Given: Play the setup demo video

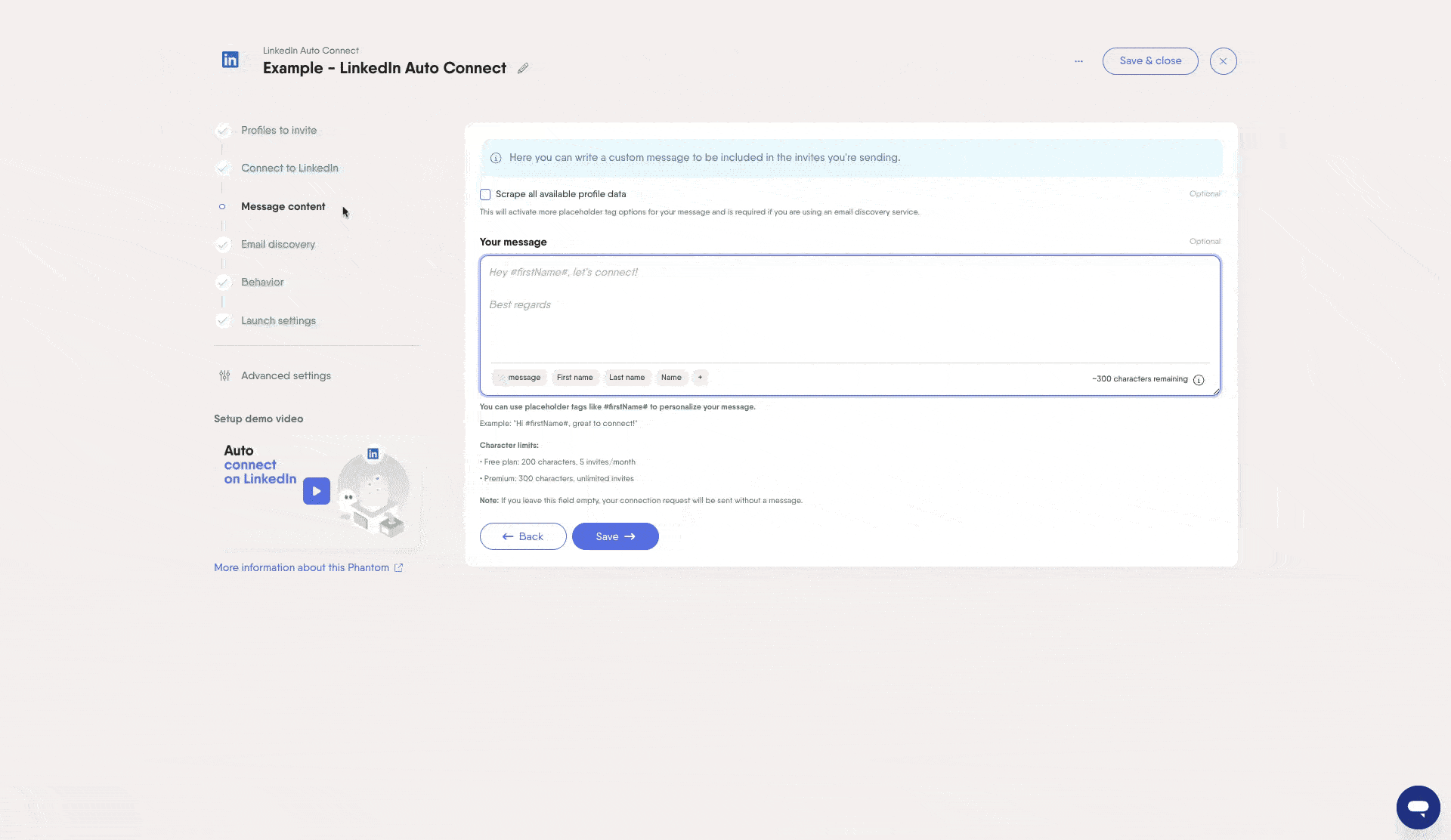Looking at the screenshot, I should tap(317, 491).
